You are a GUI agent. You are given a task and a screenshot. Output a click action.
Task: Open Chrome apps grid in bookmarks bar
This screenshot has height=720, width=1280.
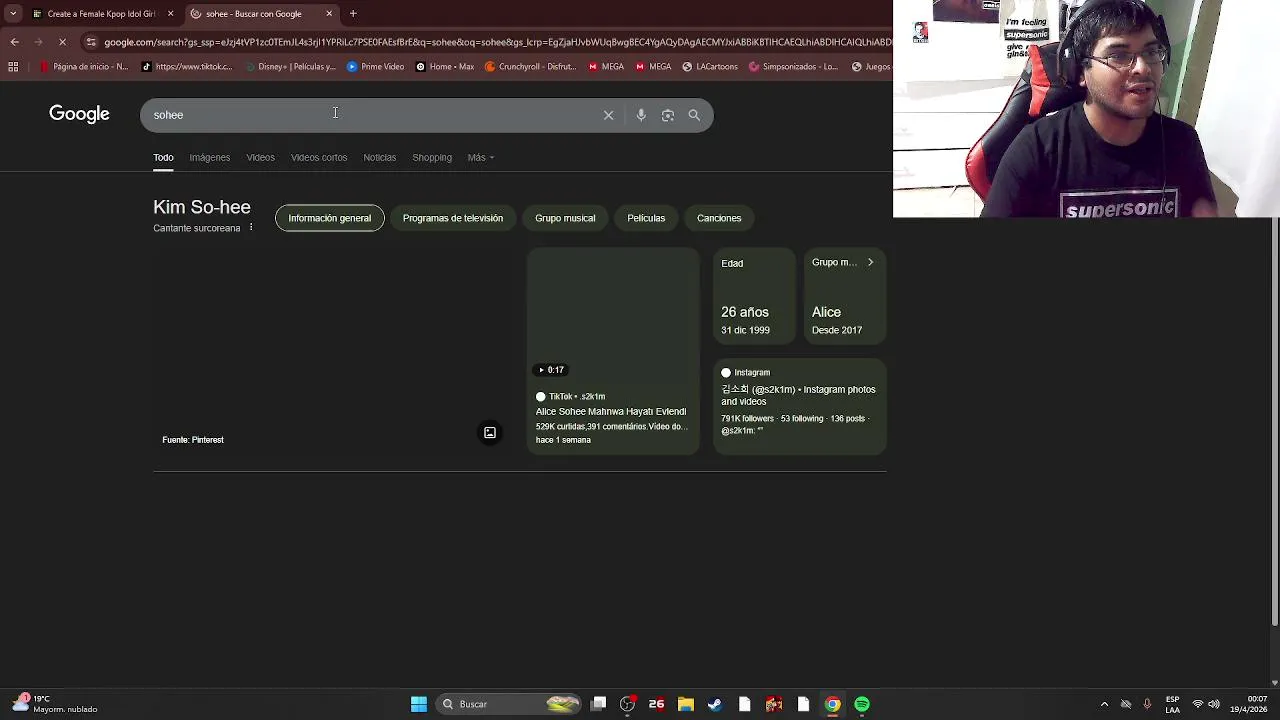pyautogui.click(x=13, y=67)
